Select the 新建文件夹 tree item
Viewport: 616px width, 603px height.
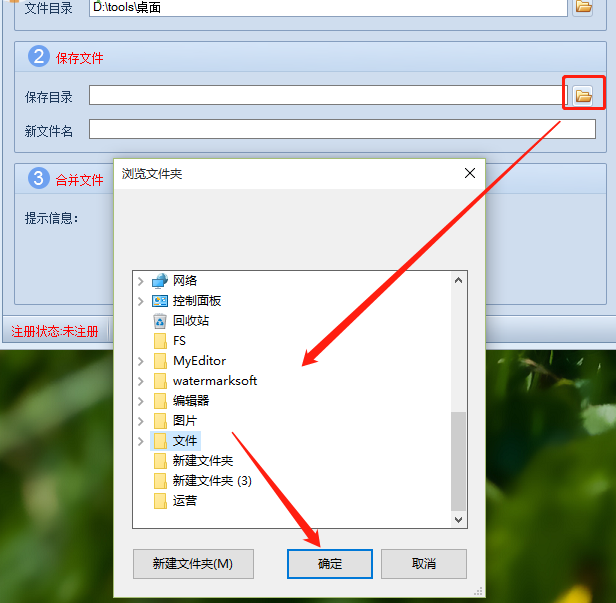[203, 461]
